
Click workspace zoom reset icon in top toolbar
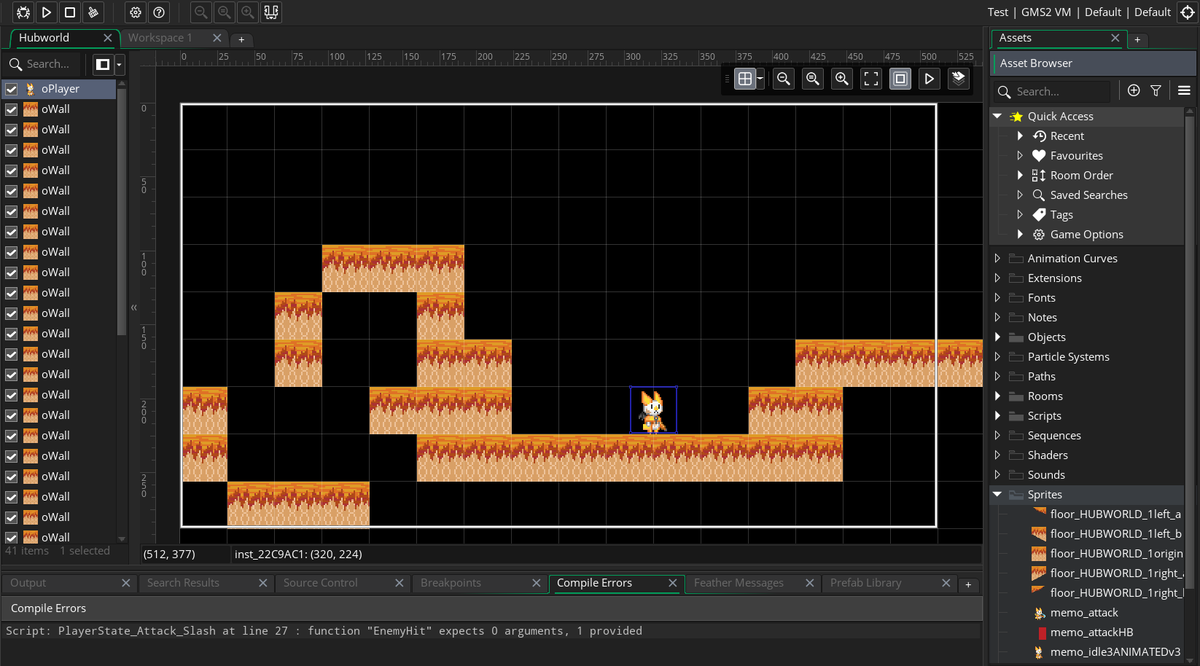pos(224,12)
